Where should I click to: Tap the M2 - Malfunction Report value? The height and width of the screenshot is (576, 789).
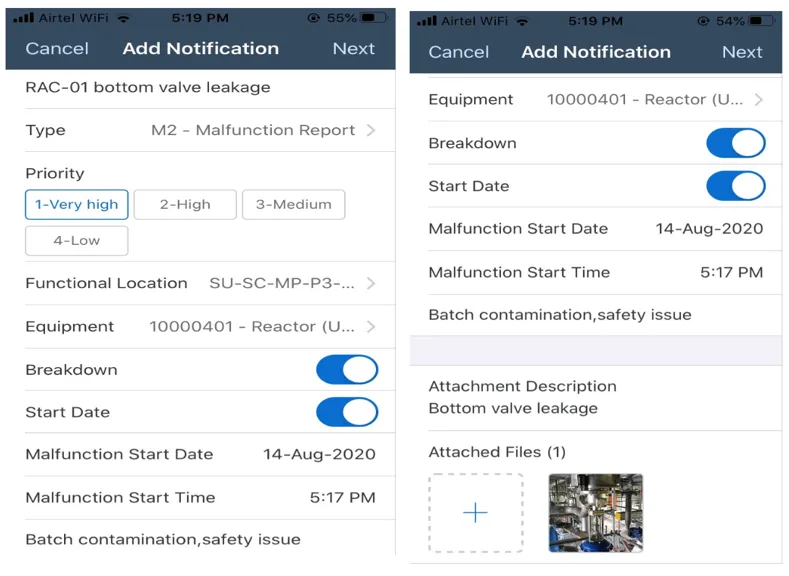coord(253,130)
